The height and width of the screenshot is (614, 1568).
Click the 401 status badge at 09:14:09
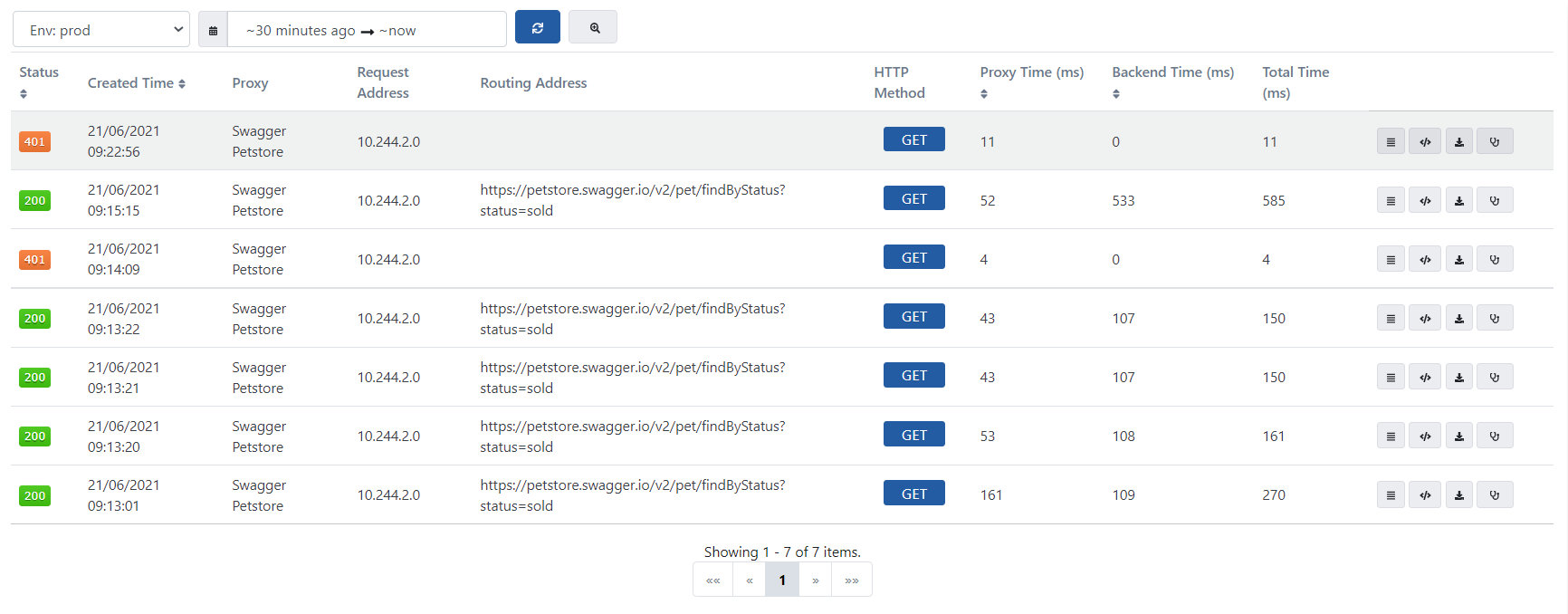tap(34, 259)
